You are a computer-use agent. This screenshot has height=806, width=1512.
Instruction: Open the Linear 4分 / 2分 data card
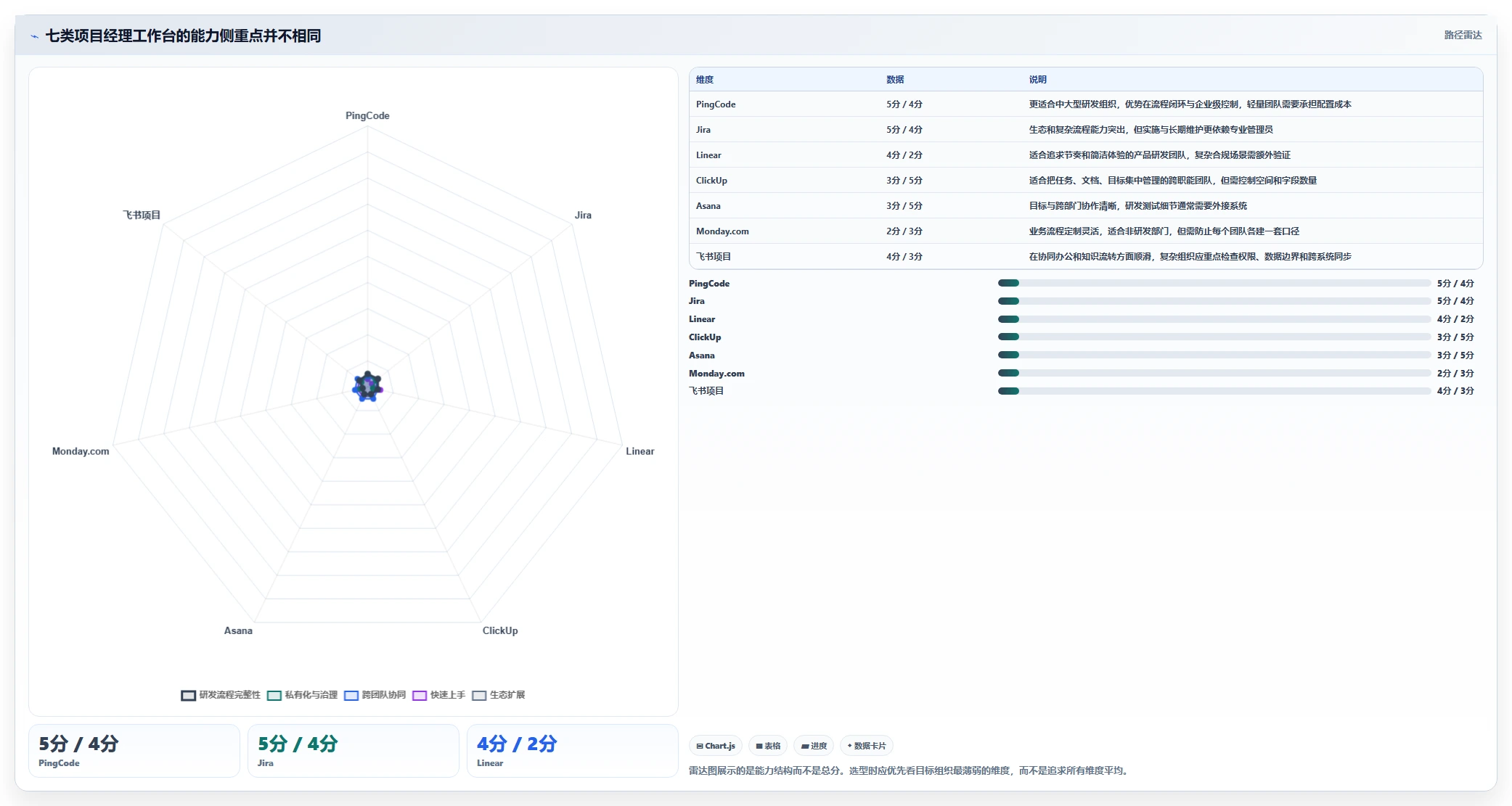(573, 751)
